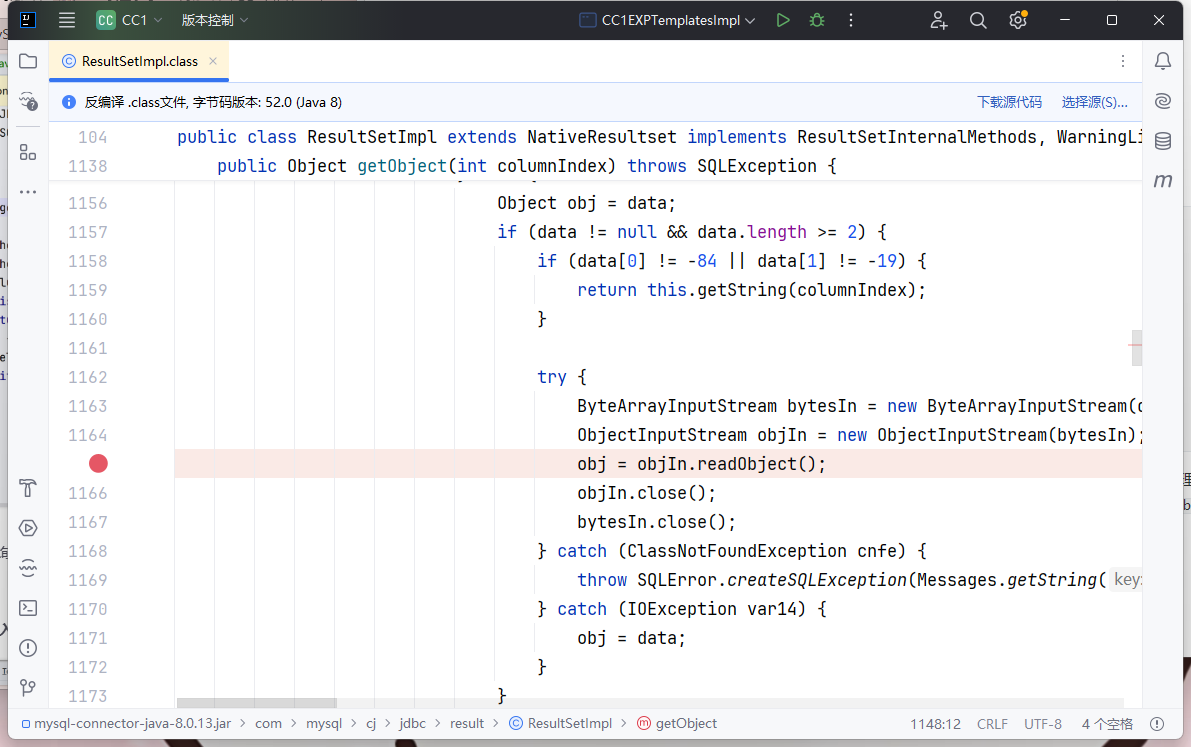This screenshot has width=1191, height=747.
Task: Start debugging with the bug icon
Action: (x=817, y=20)
